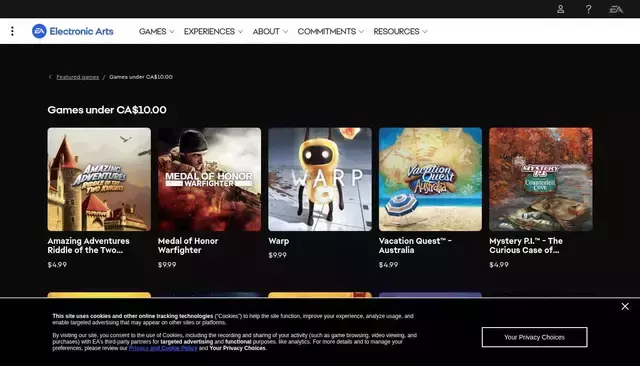The width and height of the screenshot is (640, 366).
Task: Open the Mystery P.I. game thumbnail
Action: click(x=541, y=179)
